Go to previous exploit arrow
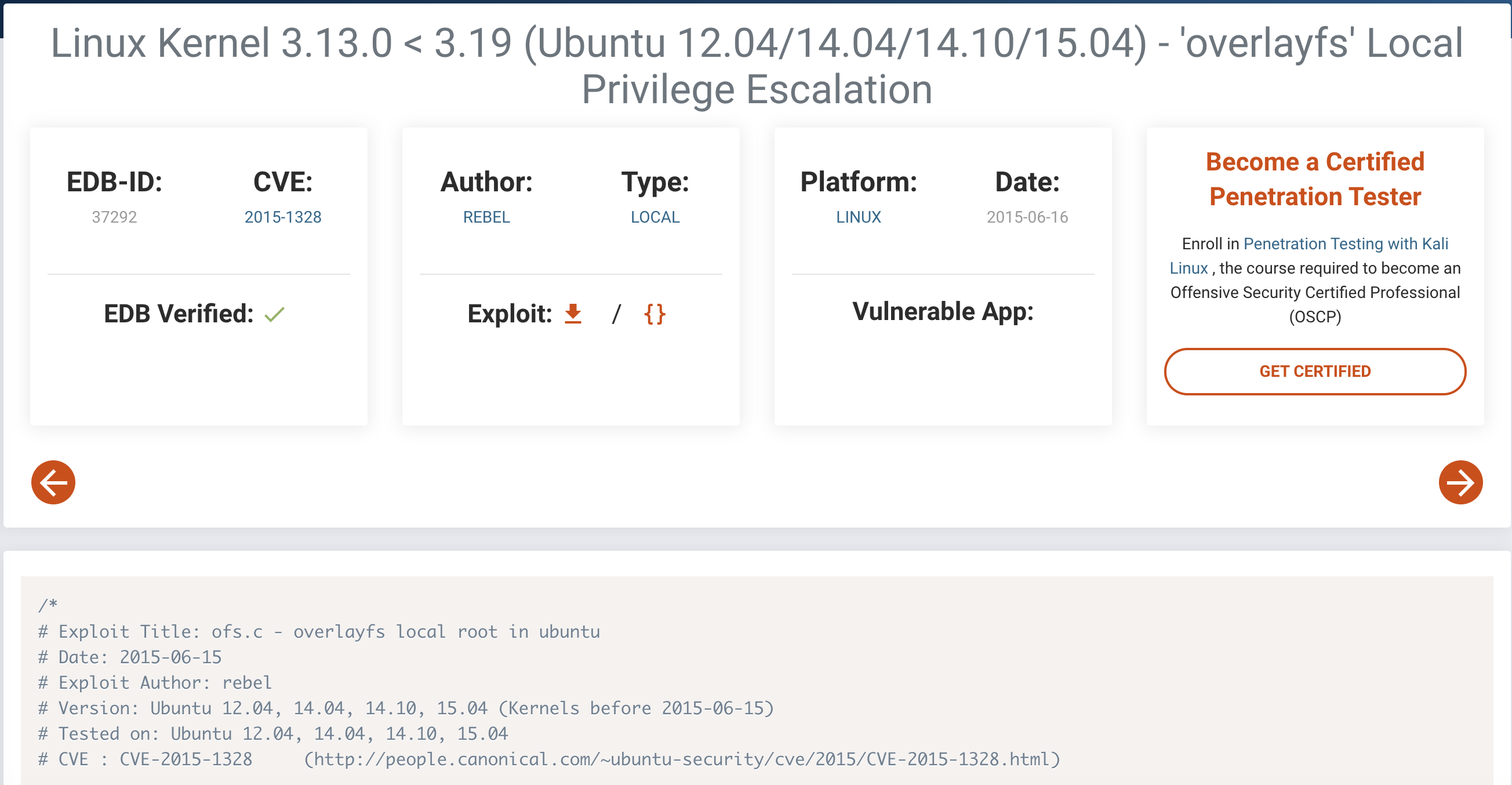 (53, 482)
